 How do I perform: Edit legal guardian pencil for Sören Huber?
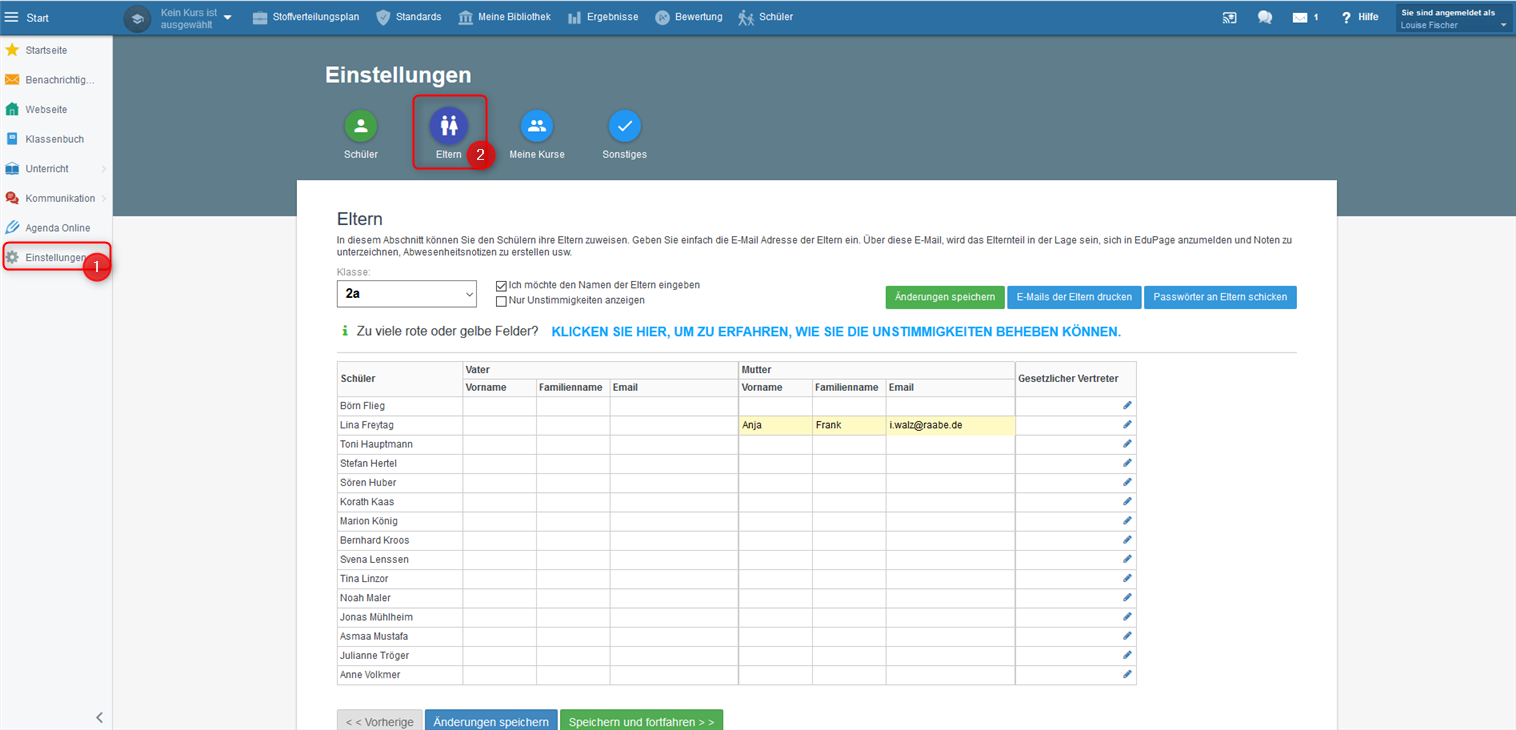pyautogui.click(x=1127, y=482)
